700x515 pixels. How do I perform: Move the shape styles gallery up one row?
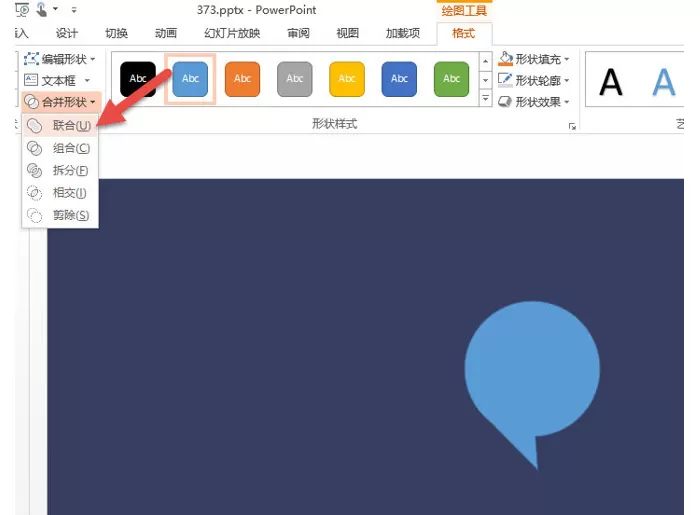485,61
